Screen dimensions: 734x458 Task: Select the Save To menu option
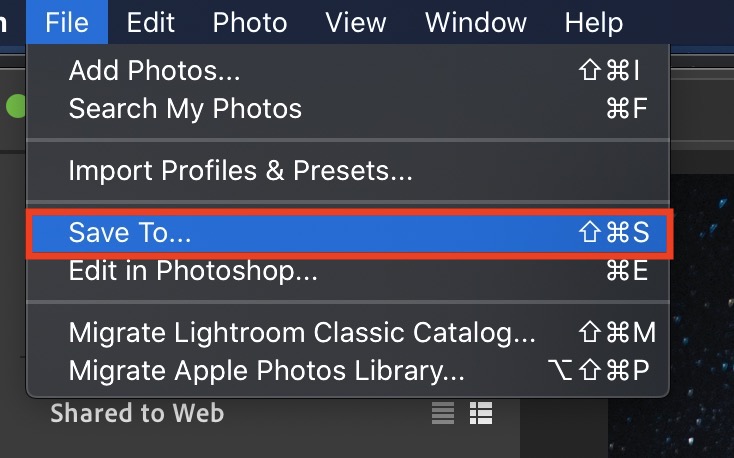pyautogui.click(x=130, y=232)
